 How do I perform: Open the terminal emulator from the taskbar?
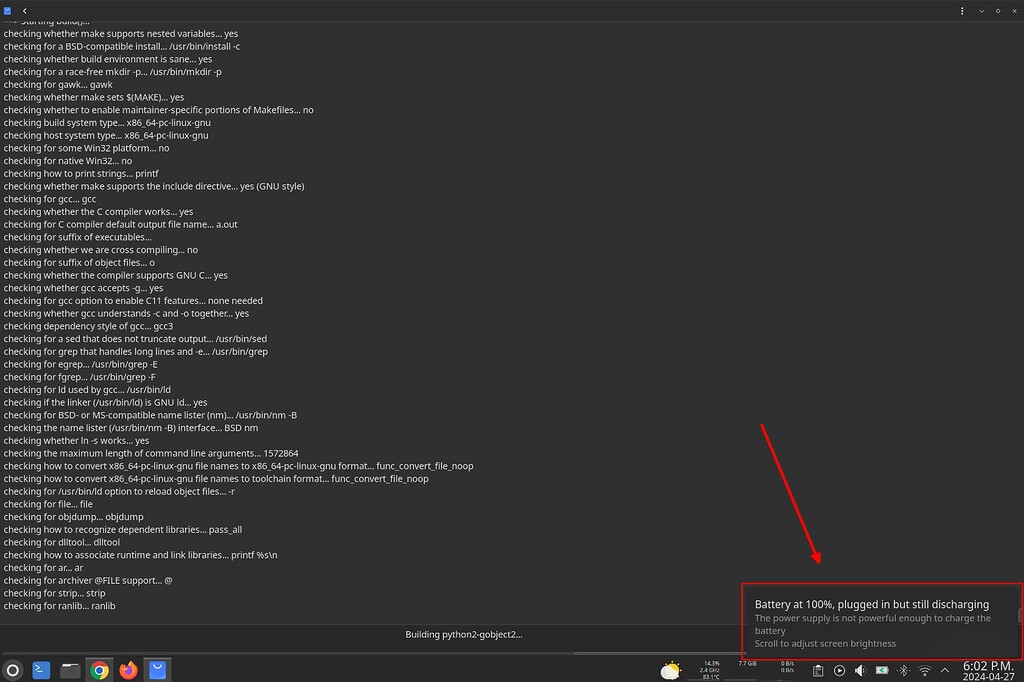coord(40,670)
